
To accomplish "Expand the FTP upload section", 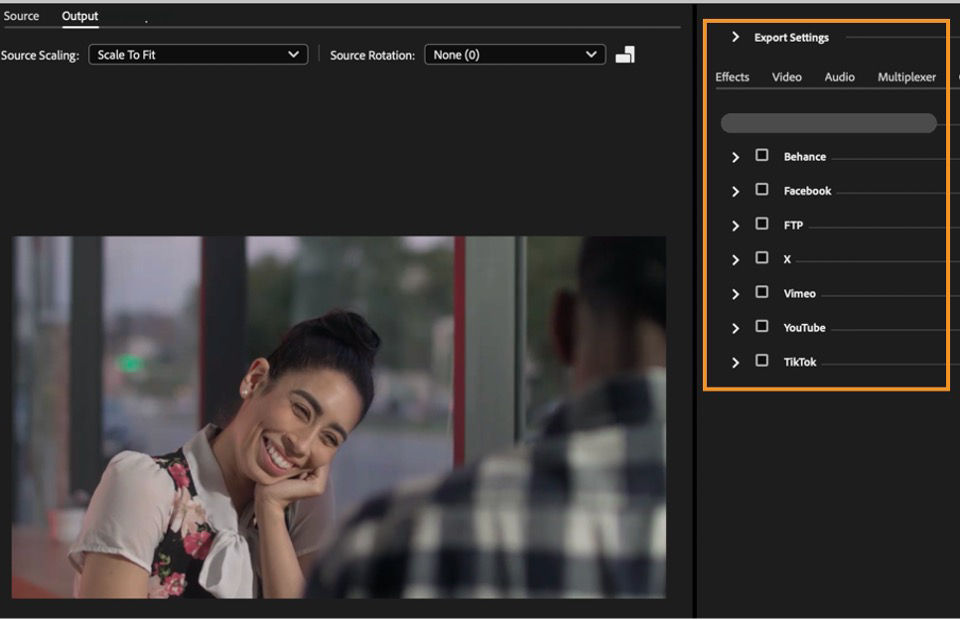I will [x=735, y=226].
